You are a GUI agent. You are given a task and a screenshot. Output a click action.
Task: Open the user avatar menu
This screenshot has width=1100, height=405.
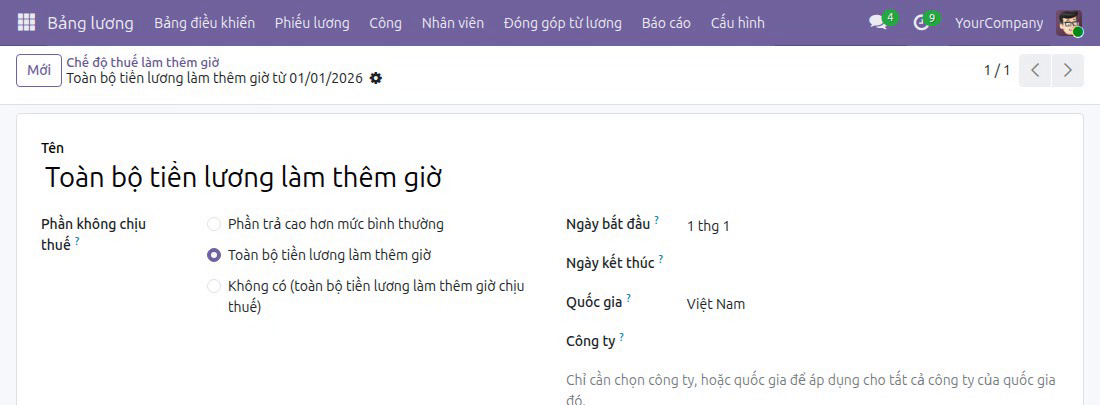coord(1069,23)
